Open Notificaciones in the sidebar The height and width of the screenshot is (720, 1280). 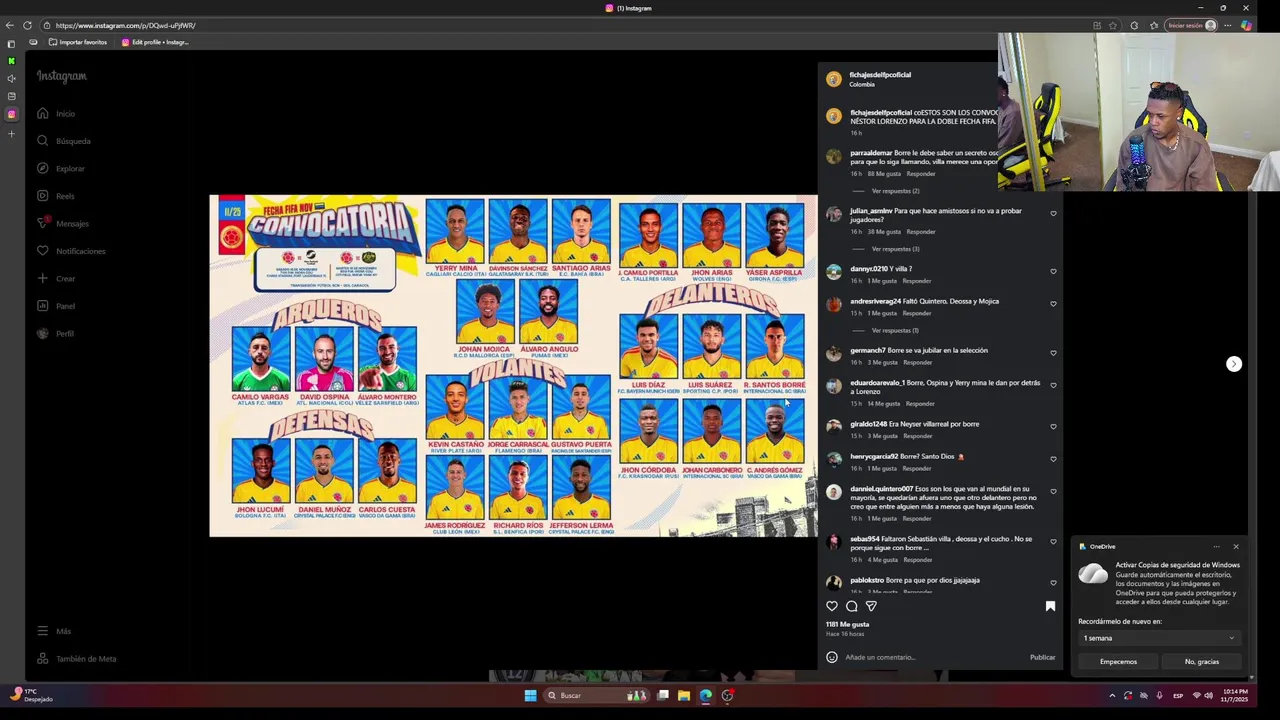70,251
